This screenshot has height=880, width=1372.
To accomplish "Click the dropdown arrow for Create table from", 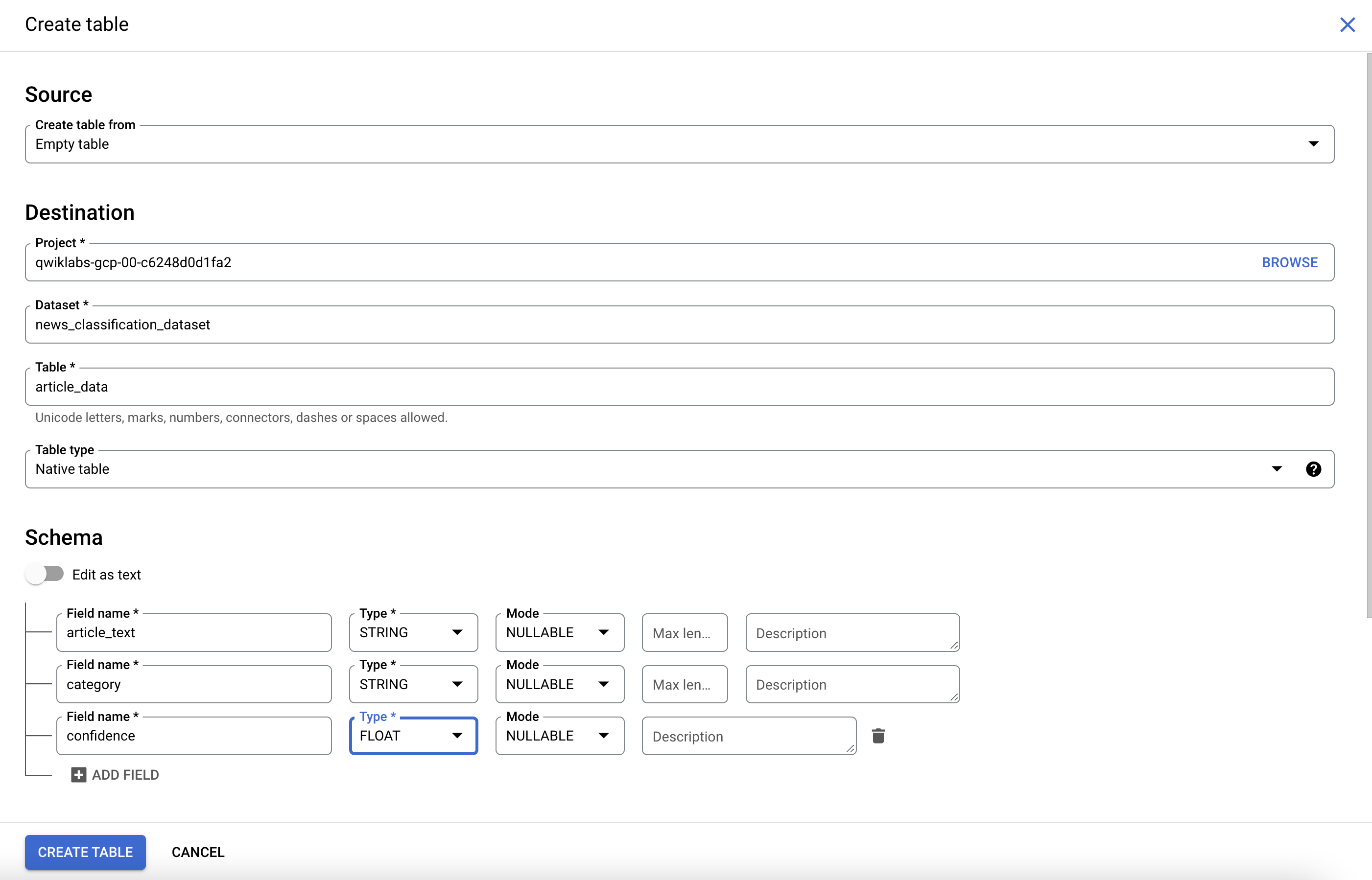I will 1314,144.
